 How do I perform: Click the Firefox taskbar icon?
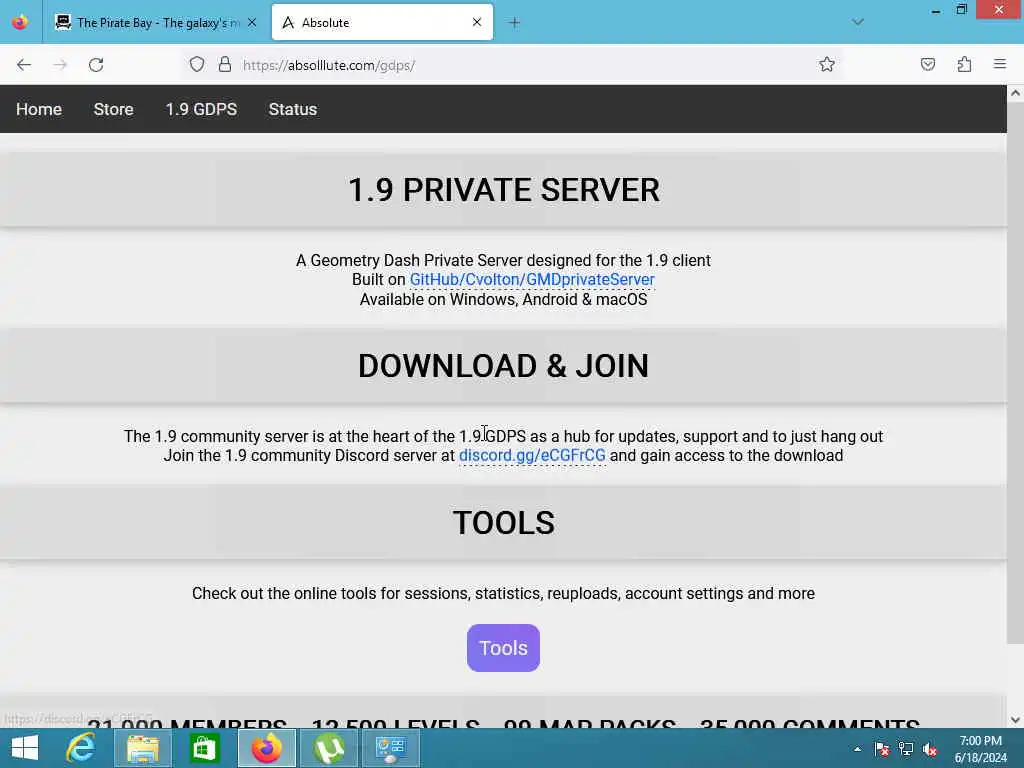coord(266,748)
